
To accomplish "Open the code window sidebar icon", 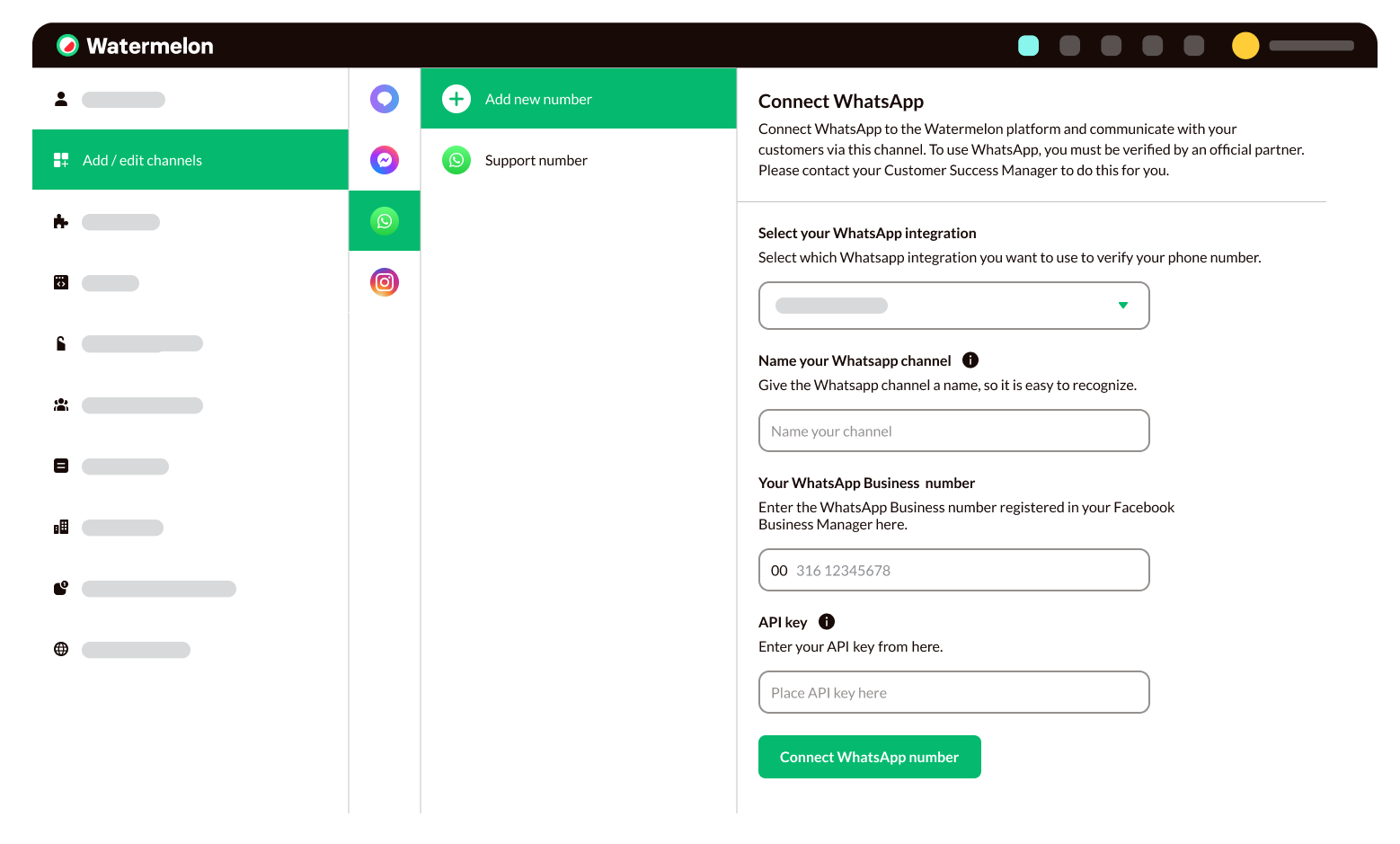I will (61, 282).
